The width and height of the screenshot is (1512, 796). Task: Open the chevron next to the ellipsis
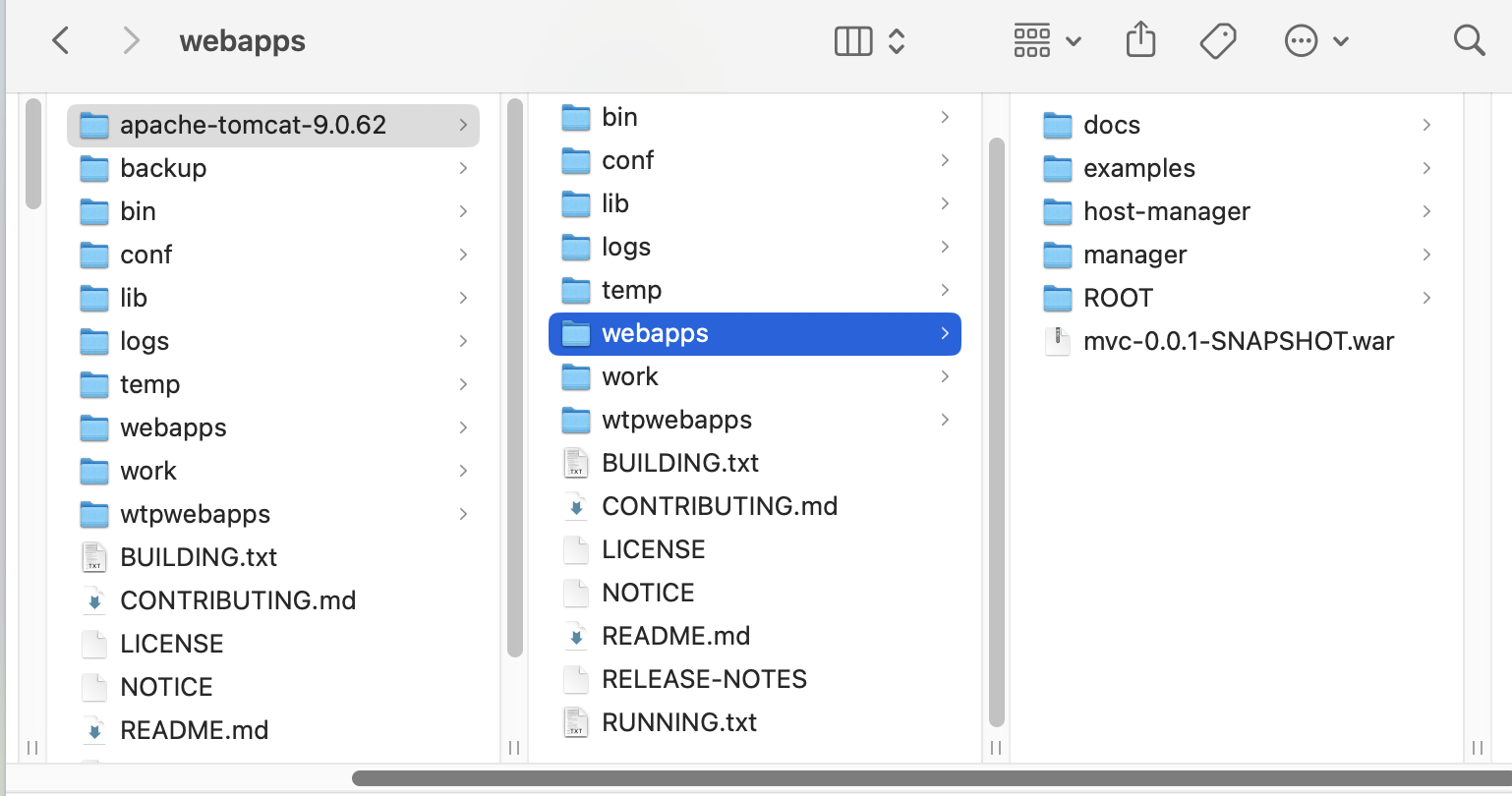tap(1341, 41)
